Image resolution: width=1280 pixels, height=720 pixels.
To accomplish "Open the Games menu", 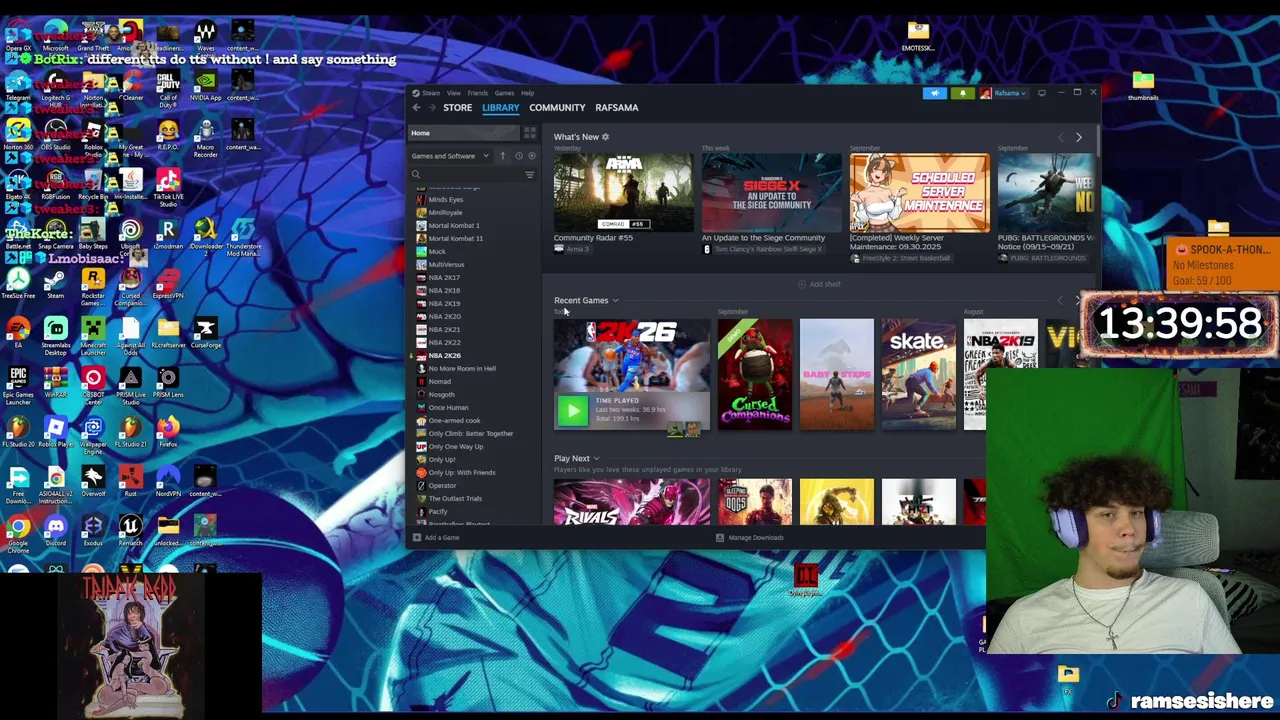I will (504, 93).
